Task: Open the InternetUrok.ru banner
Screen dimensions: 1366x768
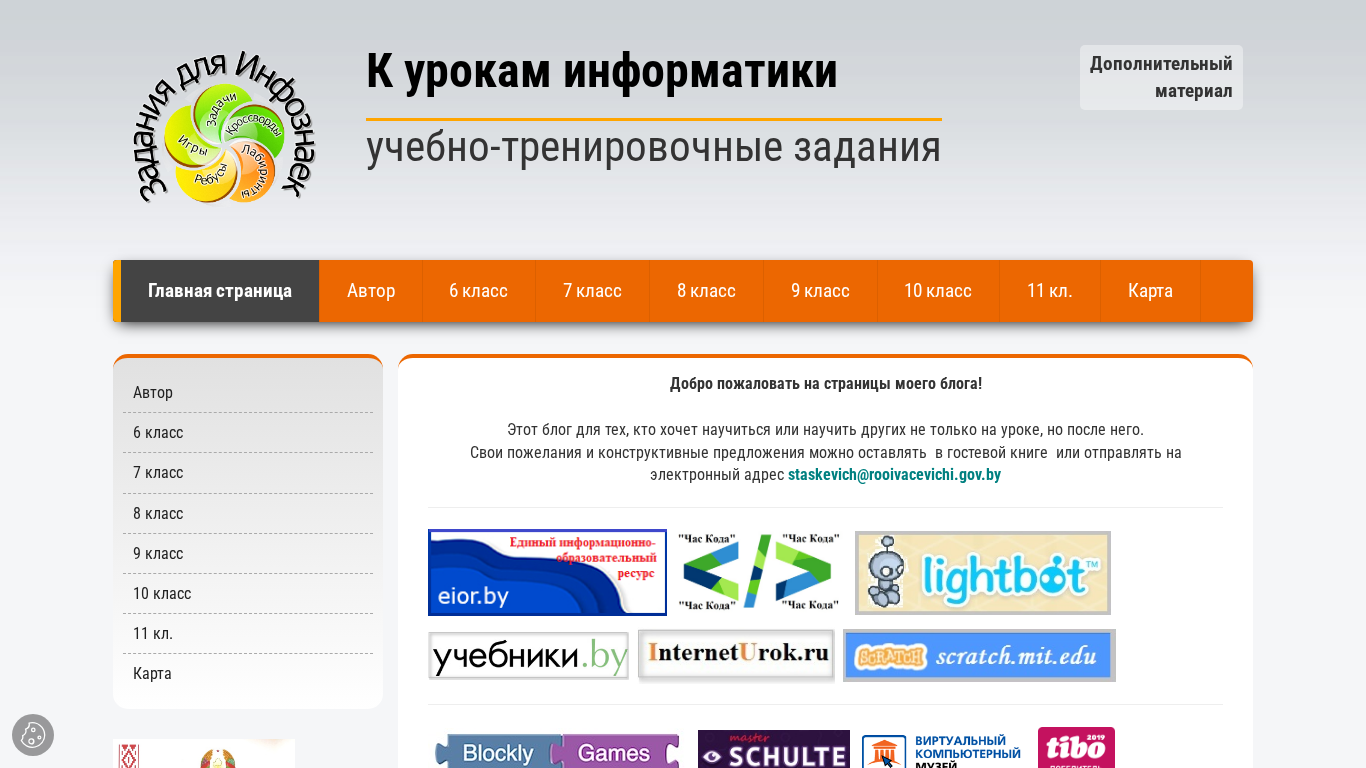Action: (736, 655)
